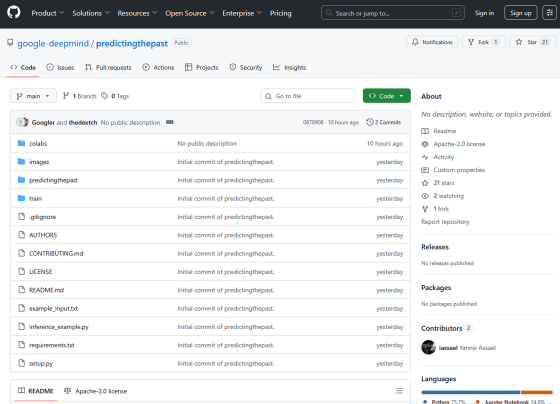Click the bell Notifications icon
The height and width of the screenshot is (404, 560).
pos(415,42)
